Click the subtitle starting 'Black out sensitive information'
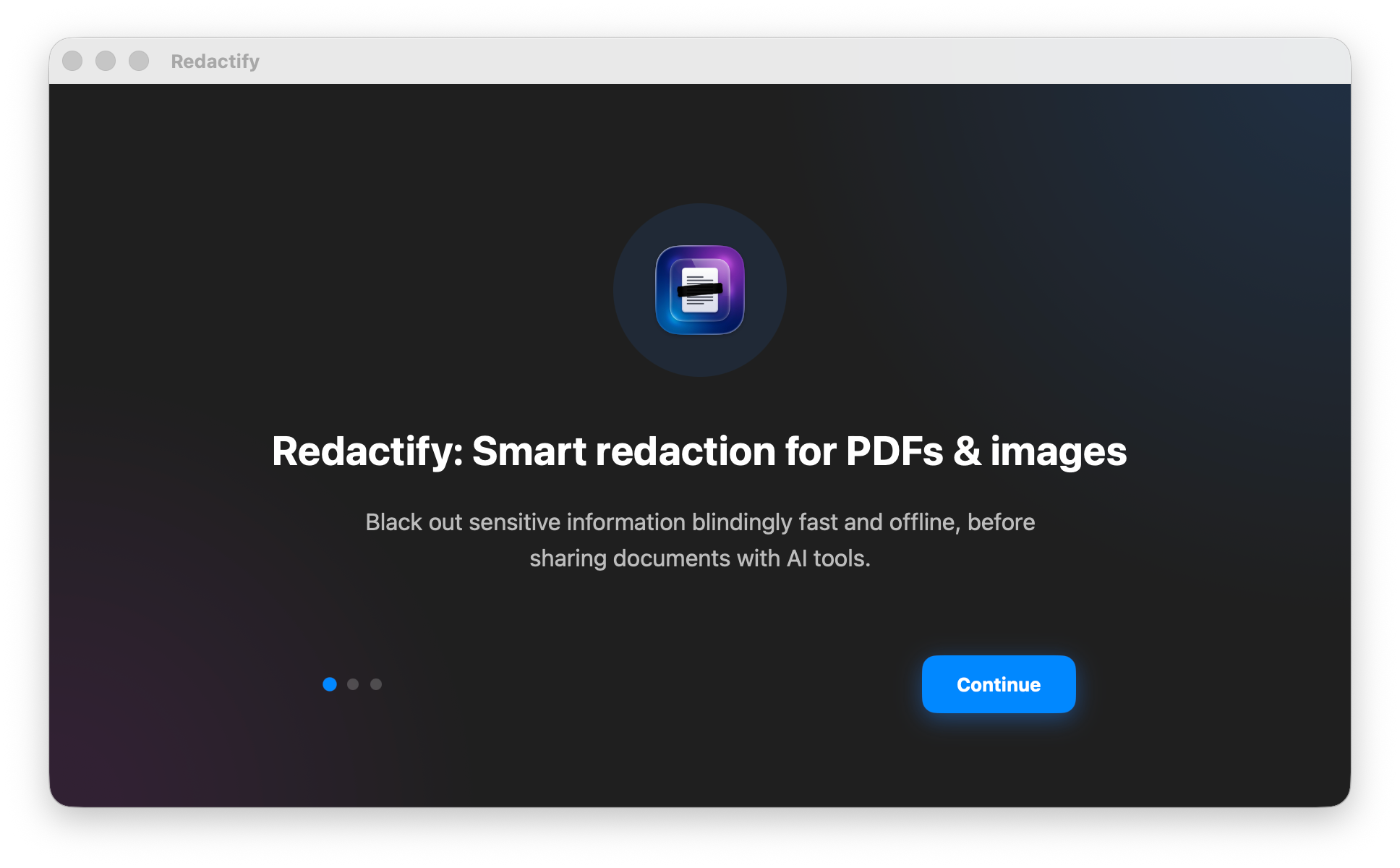This screenshot has height=868, width=1400. click(700, 540)
